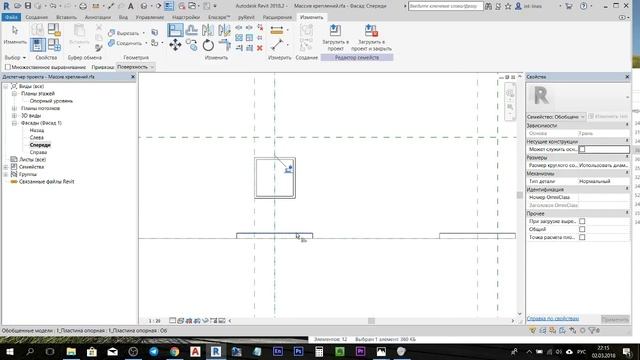Open the Слева elevation view

coord(36,138)
